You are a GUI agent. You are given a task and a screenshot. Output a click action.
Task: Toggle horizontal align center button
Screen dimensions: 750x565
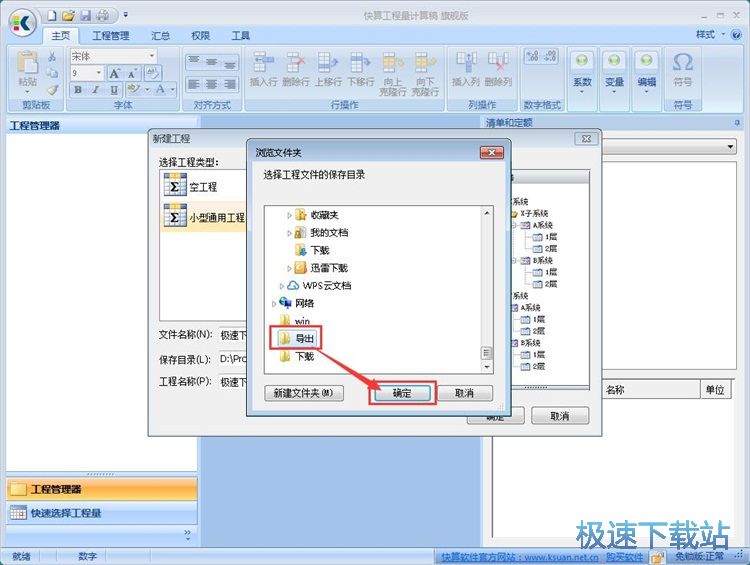[211, 85]
